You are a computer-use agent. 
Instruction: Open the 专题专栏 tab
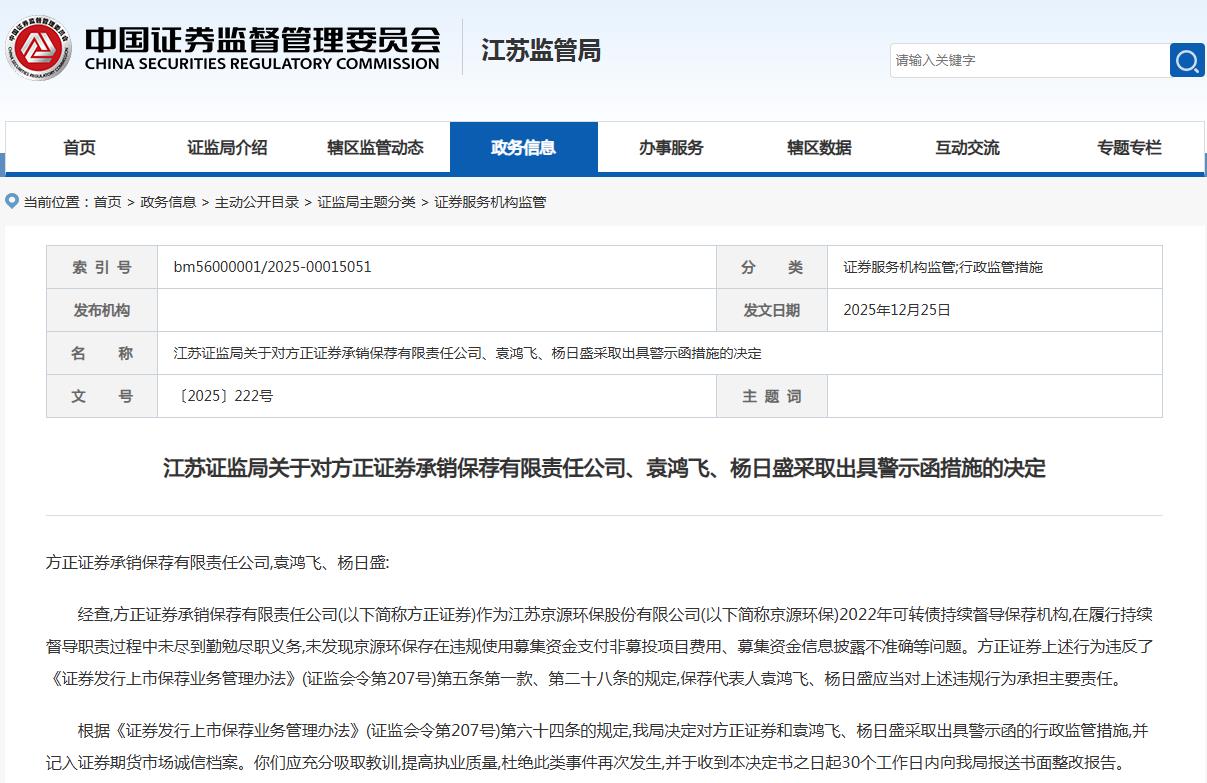coord(1129,148)
